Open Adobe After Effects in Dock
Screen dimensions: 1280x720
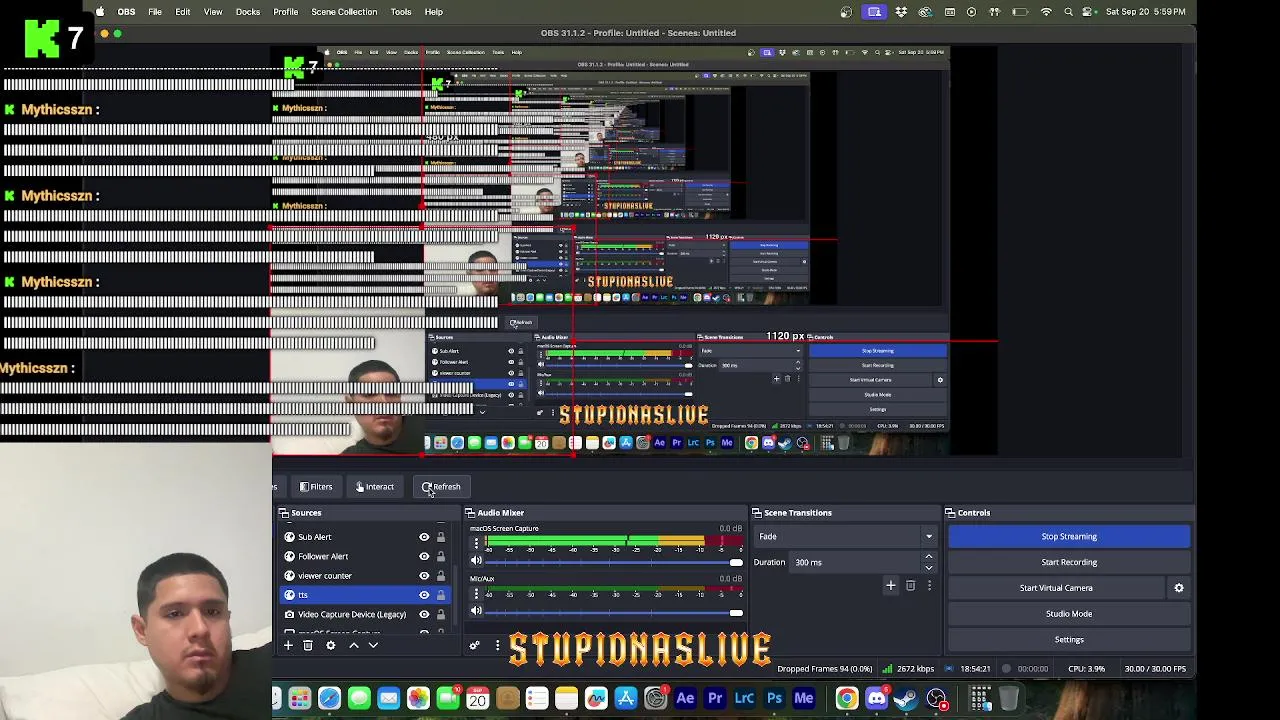coord(685,698)
